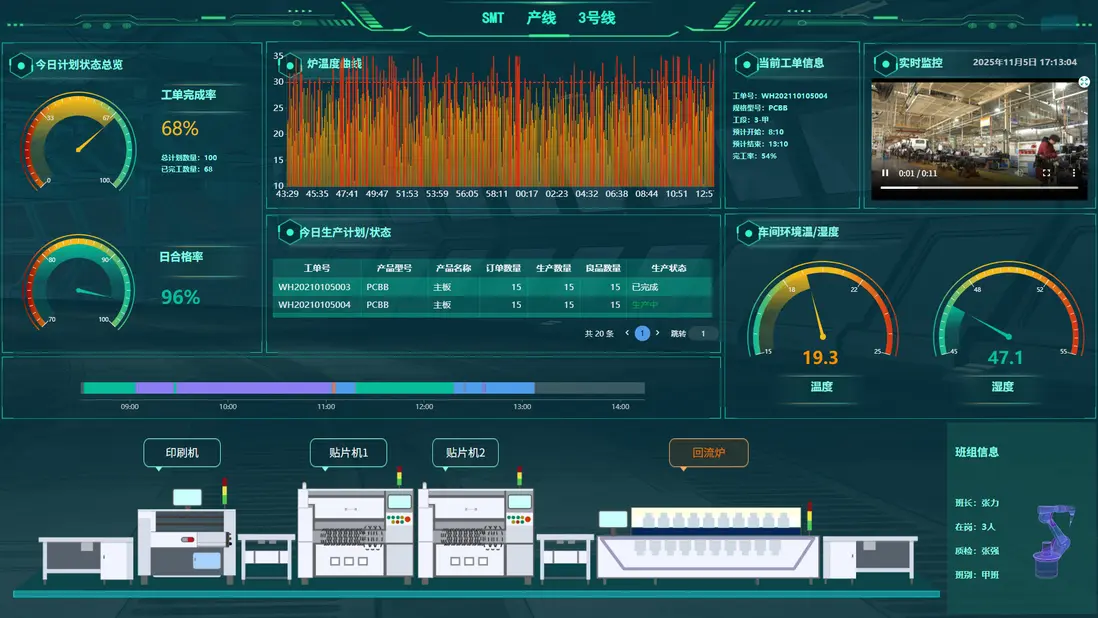The image size is (1098, 618).
Task: Go to previous page of production plan table
Action: pyautogui.click(x=627, y=333)
